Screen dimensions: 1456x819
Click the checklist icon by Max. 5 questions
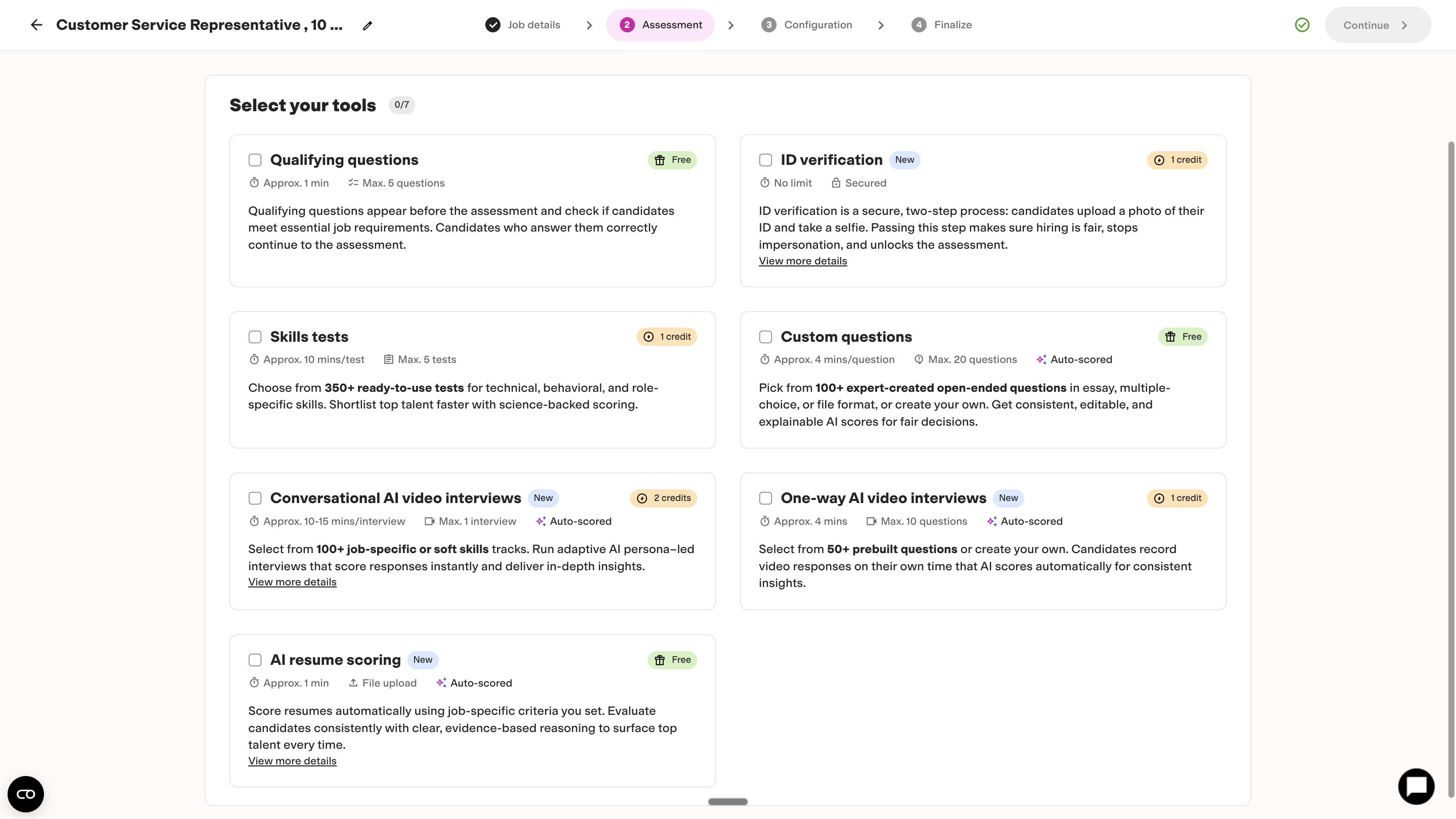pos(353,183)
